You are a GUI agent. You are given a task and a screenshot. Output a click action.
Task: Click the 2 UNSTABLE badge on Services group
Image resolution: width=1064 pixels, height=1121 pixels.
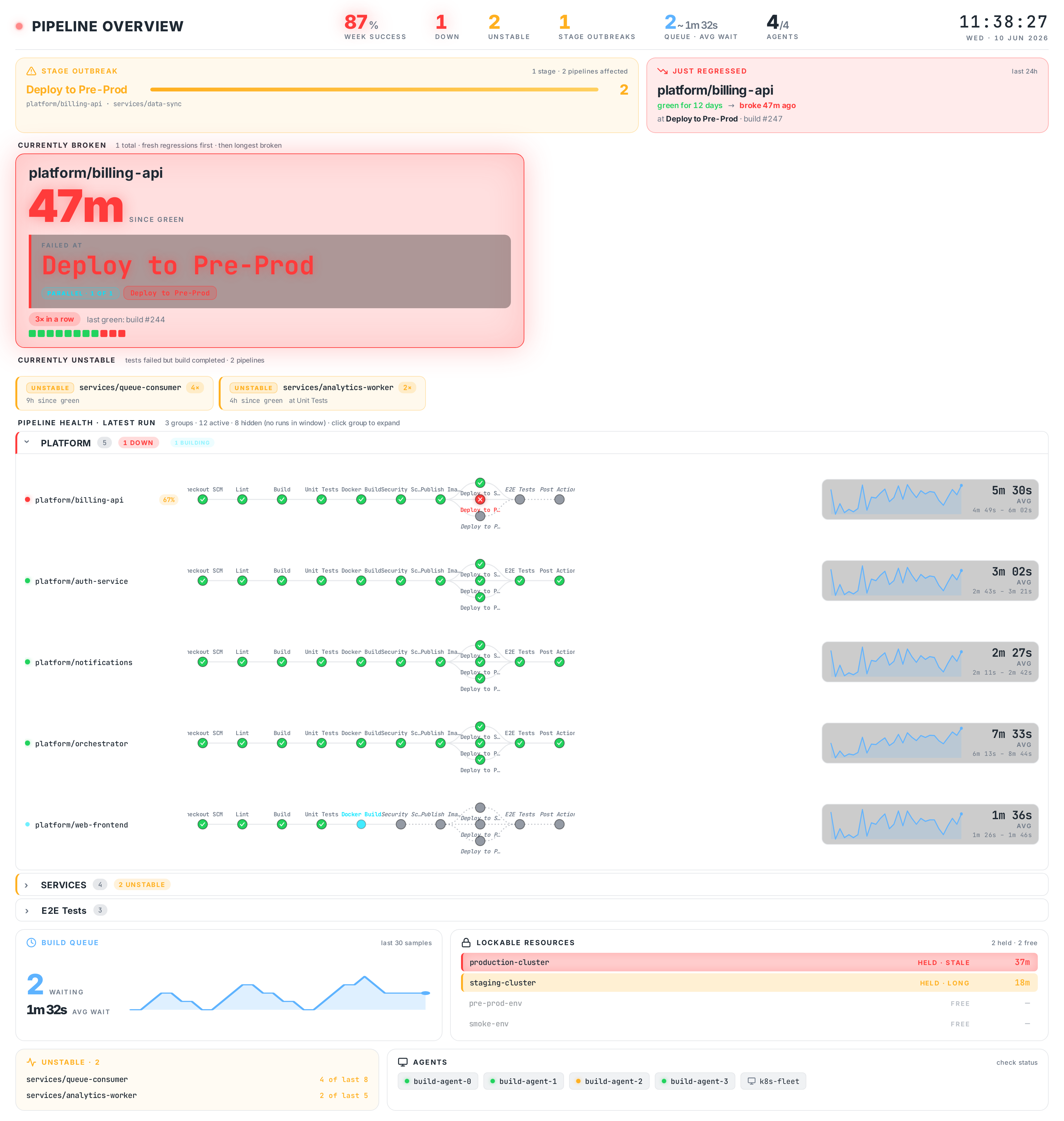pos(142,884)
